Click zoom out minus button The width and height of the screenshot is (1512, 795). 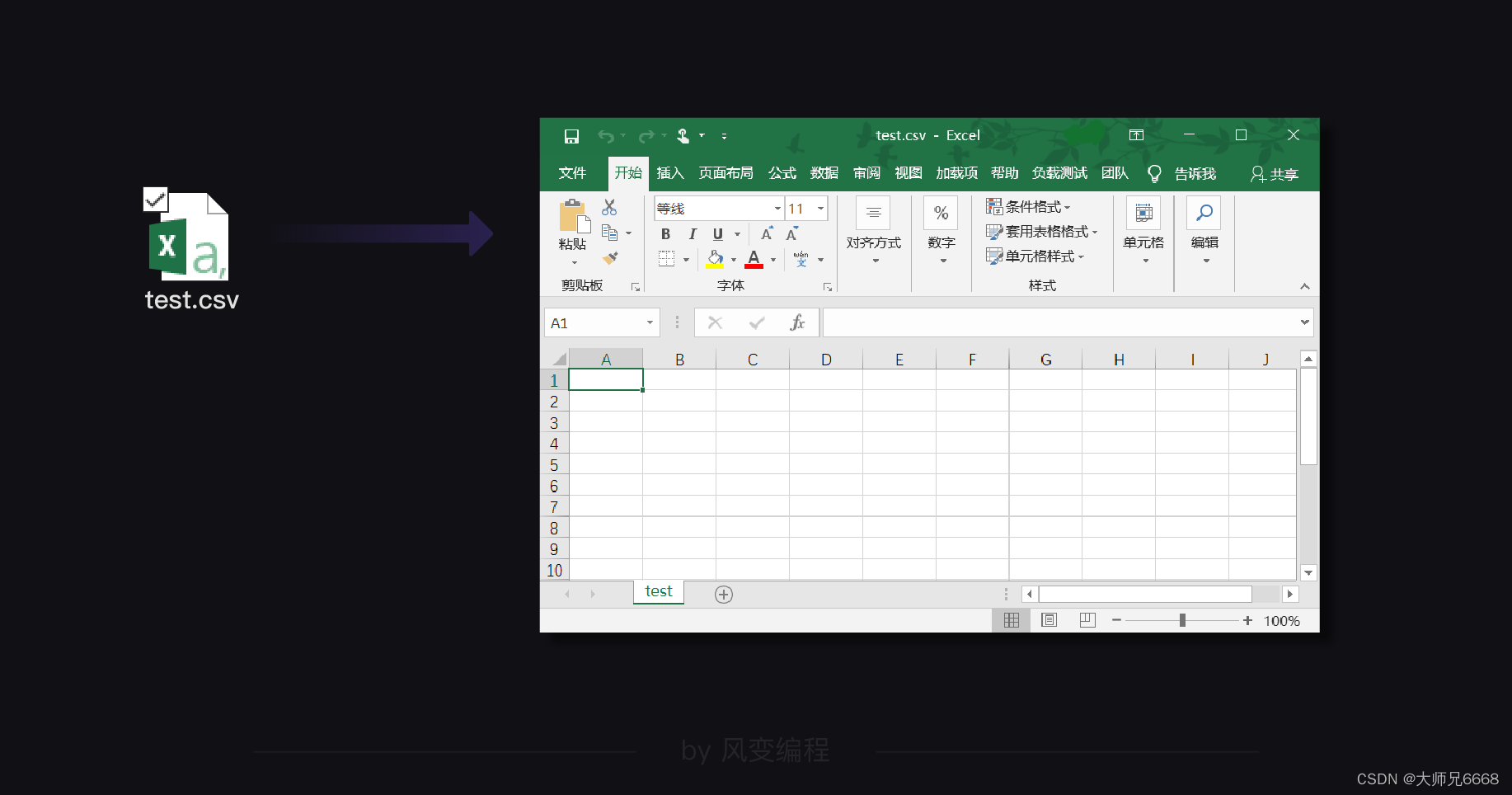1116,620
